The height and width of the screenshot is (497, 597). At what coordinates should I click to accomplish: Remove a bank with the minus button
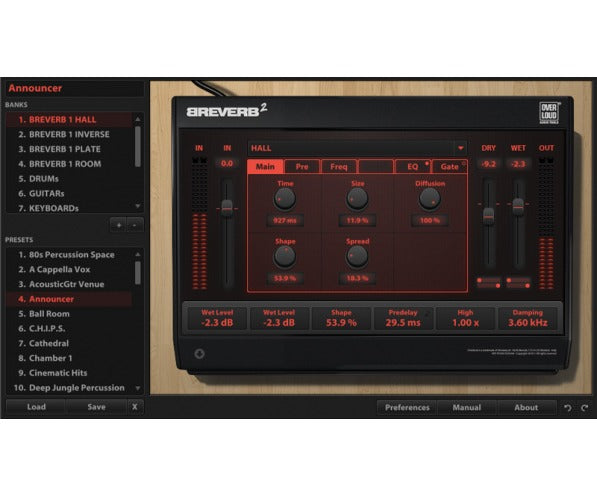pos(134,225)
